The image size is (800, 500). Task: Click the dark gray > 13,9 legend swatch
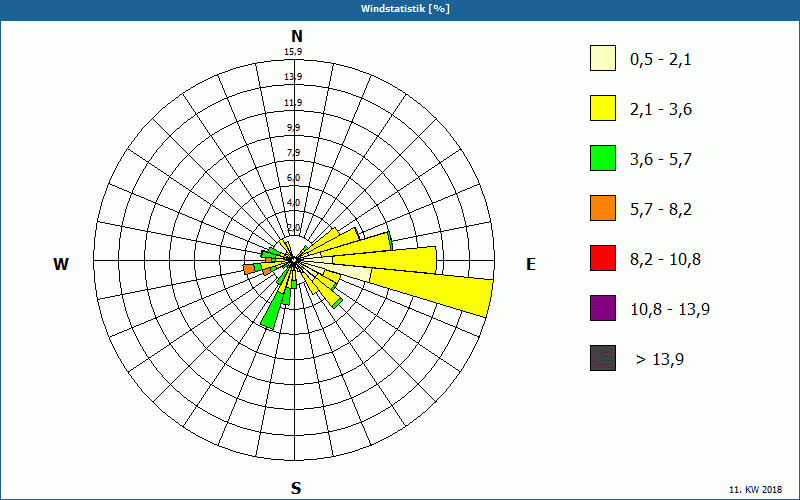[603, 358]
